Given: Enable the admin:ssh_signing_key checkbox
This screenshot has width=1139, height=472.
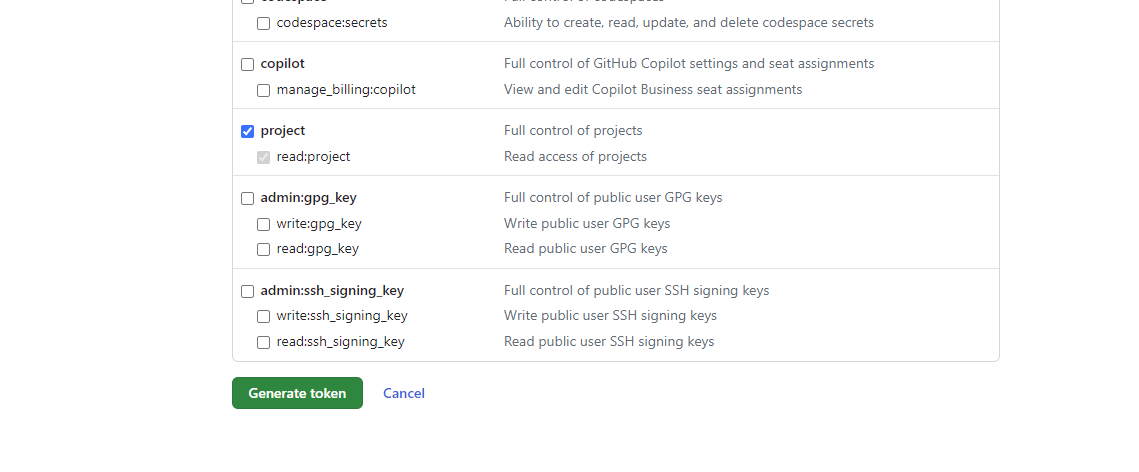Looking at the screenshot, I should tap(247, 291).
